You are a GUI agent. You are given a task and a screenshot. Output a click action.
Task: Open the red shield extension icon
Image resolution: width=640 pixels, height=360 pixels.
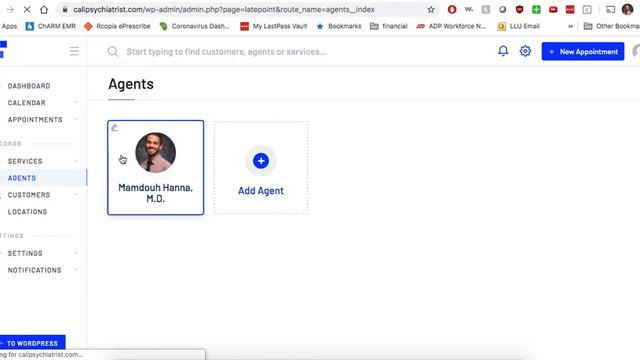[x=519, y=9]
